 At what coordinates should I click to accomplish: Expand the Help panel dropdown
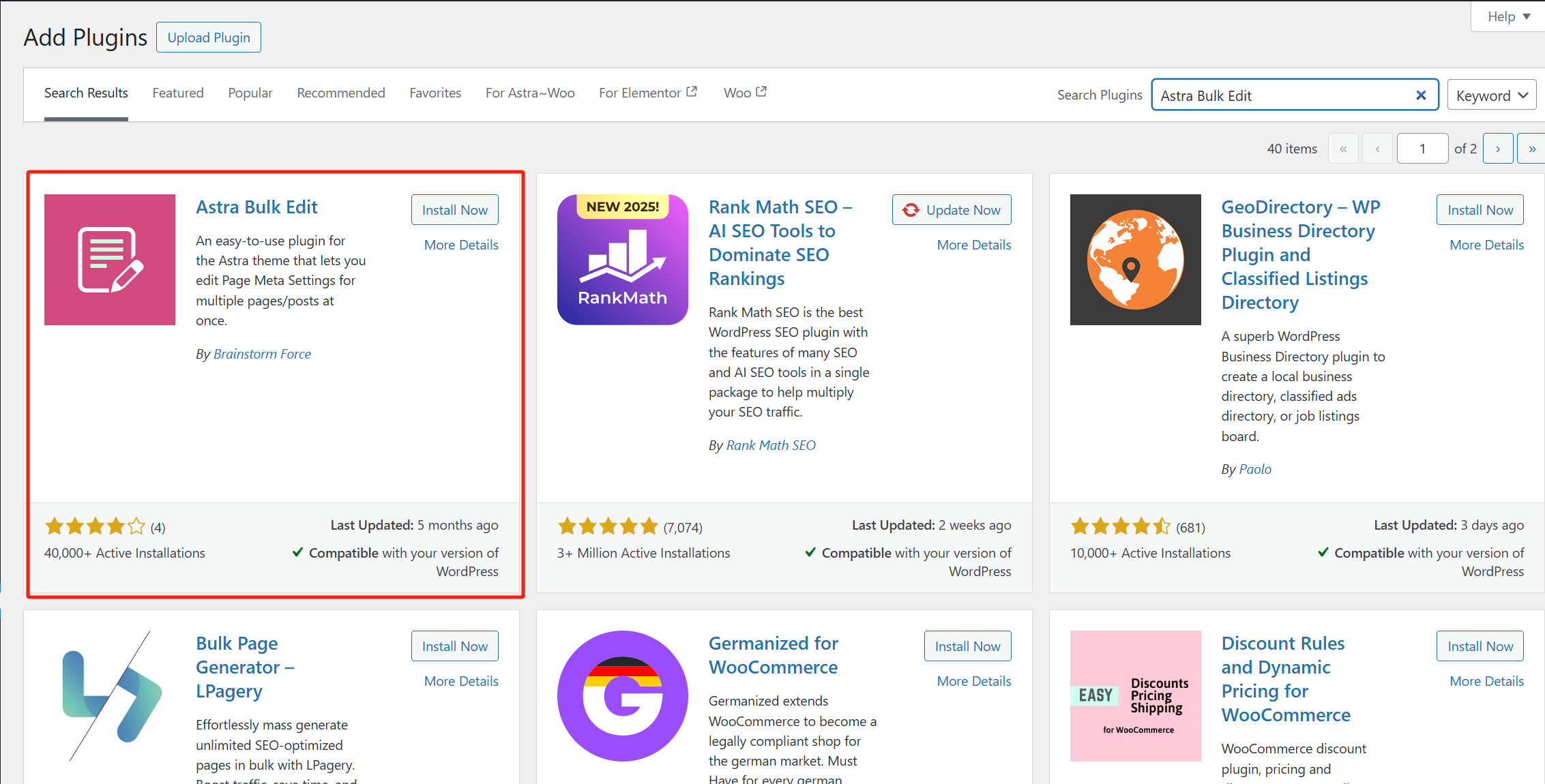[x=1508, y=16]
